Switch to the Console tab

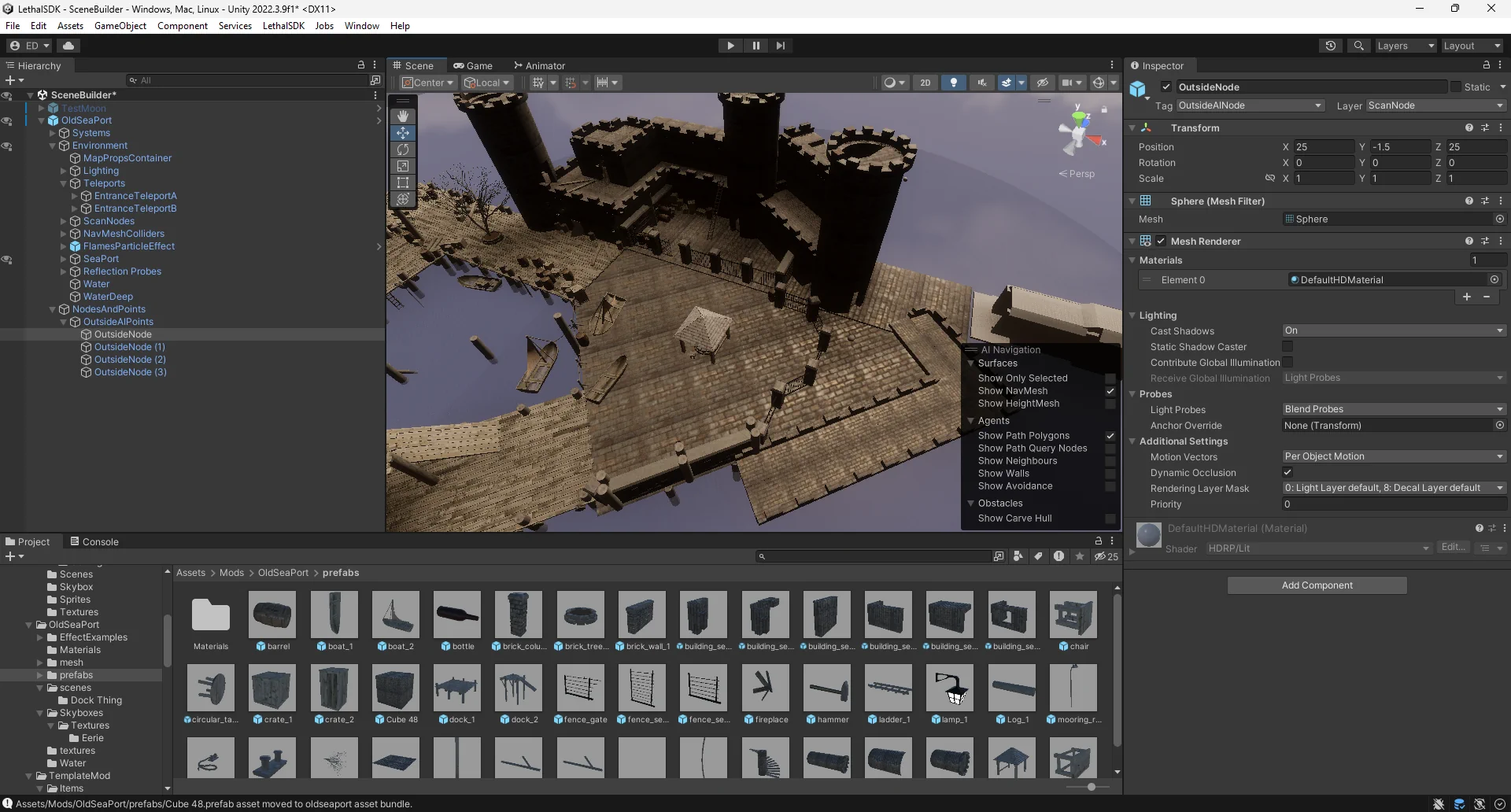point(94,542)
